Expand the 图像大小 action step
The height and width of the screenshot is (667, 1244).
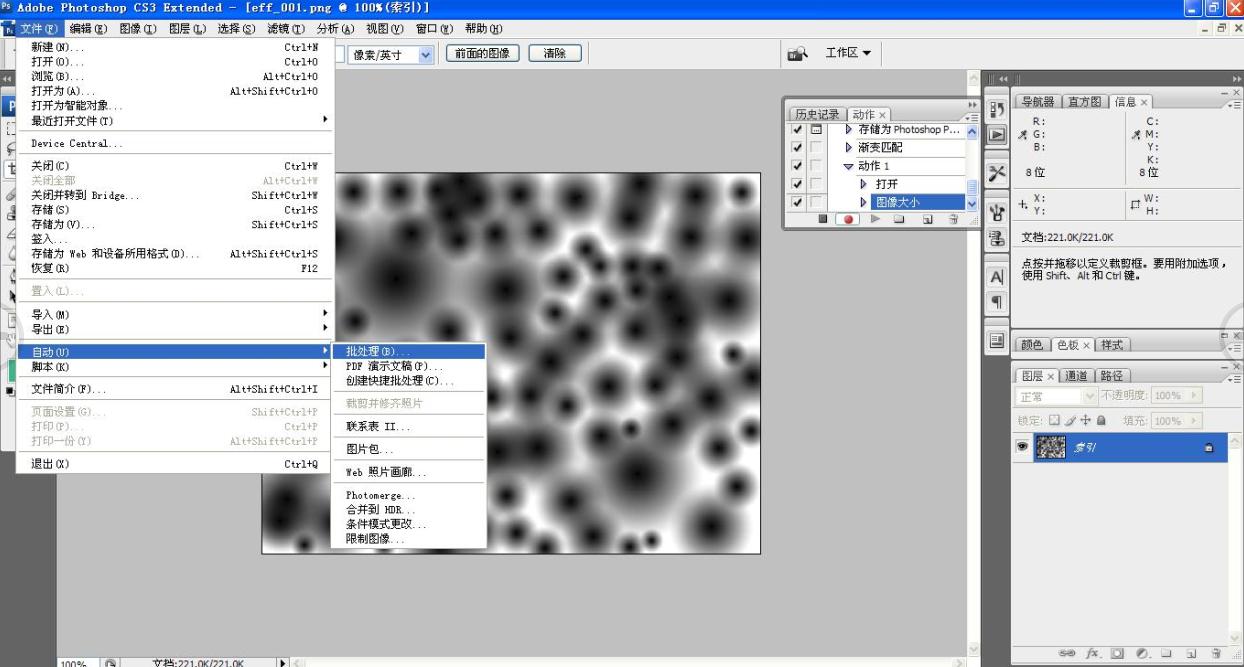[x=865, y=202]
